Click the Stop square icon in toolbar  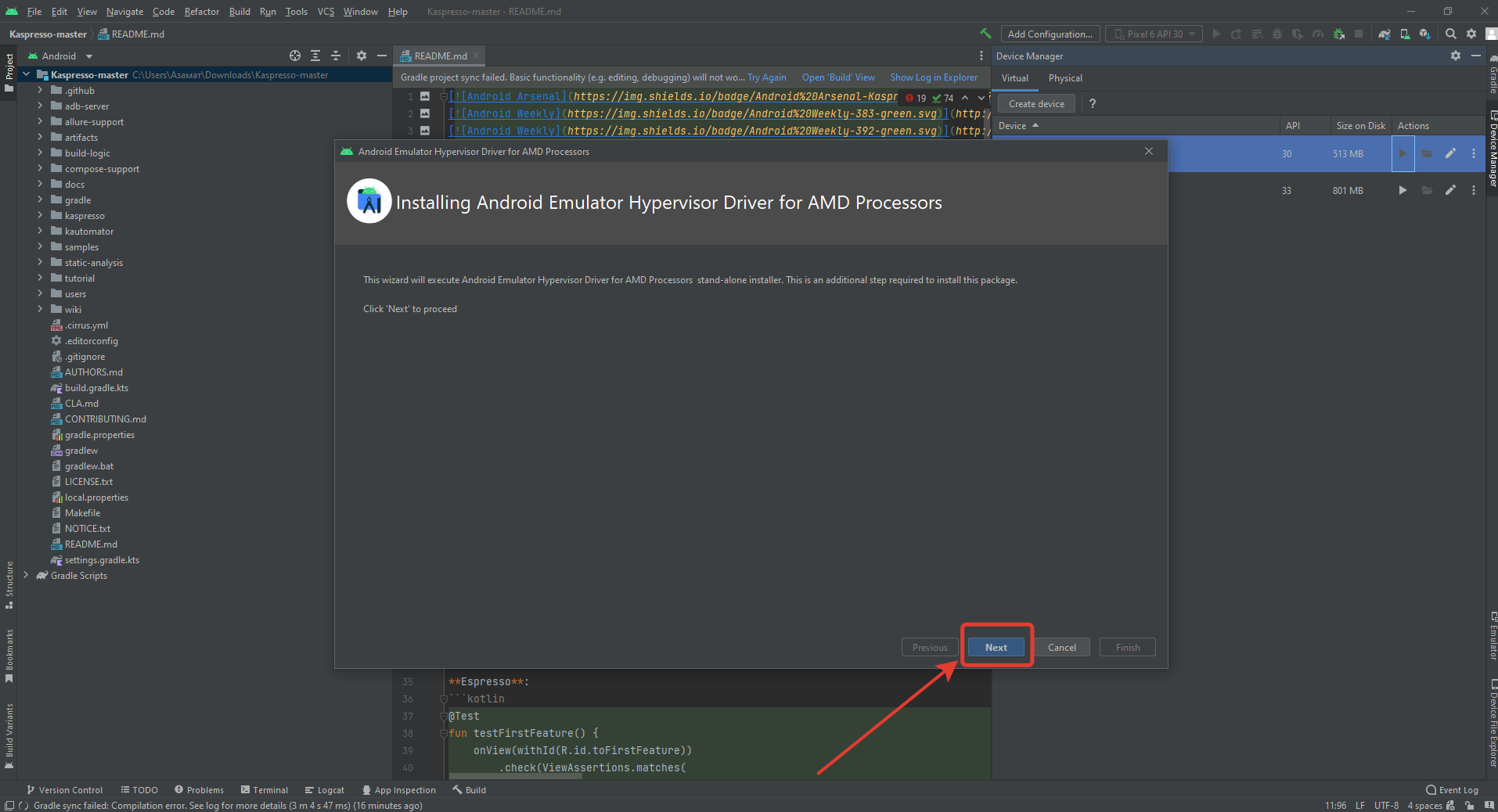(x=1359, y=34)
